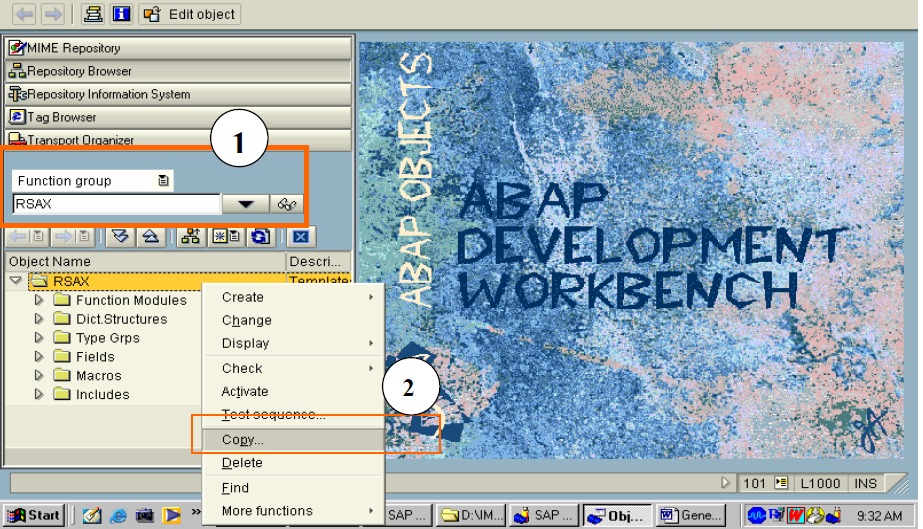The height and width of the screenshot is (529, 923).
Task: Click the status bar expand triangle
Action: (725, 483)
